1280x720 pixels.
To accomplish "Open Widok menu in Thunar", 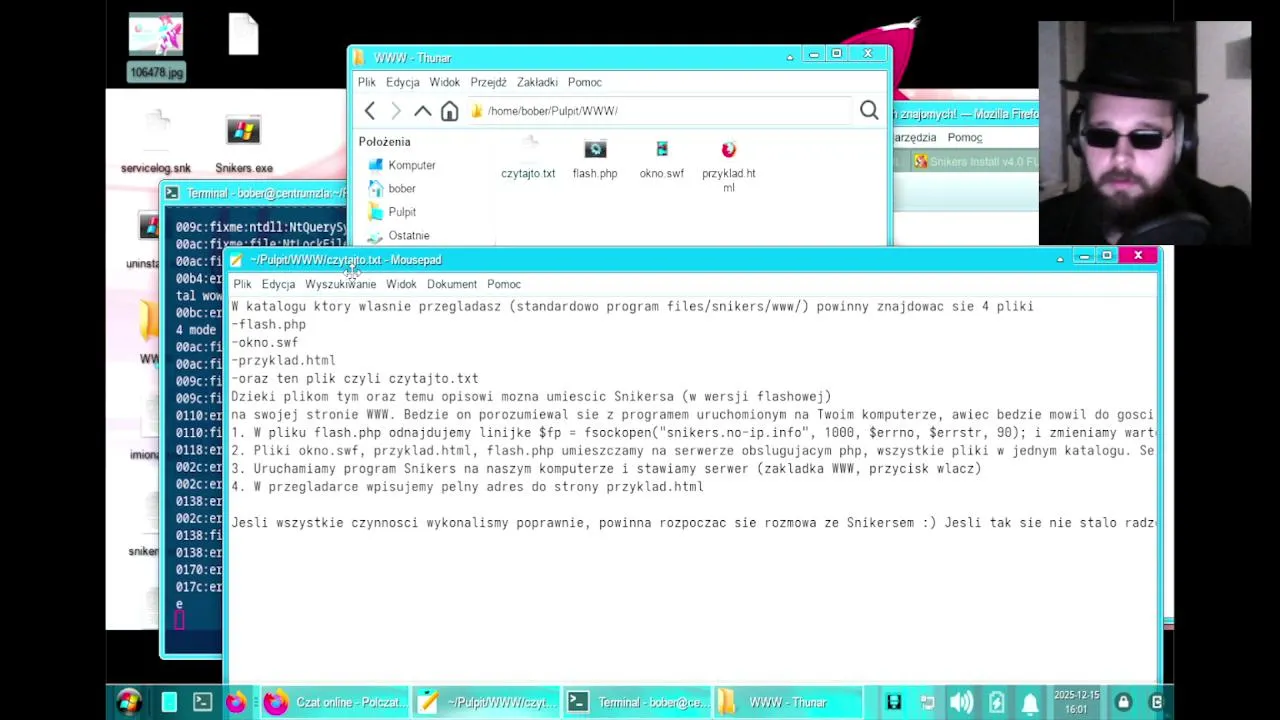I will pyautogui.click(x=445, y=82).
